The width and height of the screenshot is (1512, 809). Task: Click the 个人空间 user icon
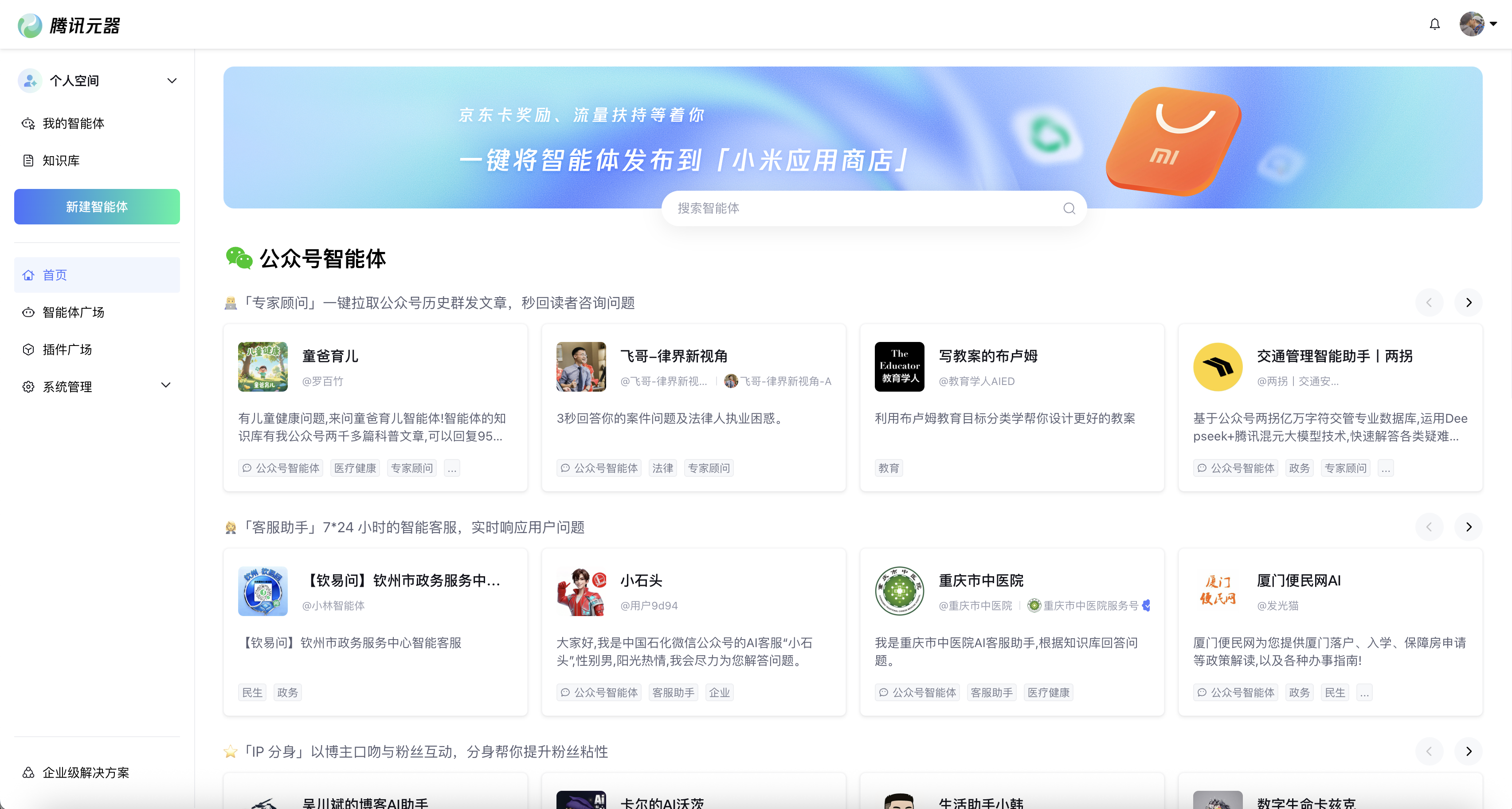pos(29,80)
